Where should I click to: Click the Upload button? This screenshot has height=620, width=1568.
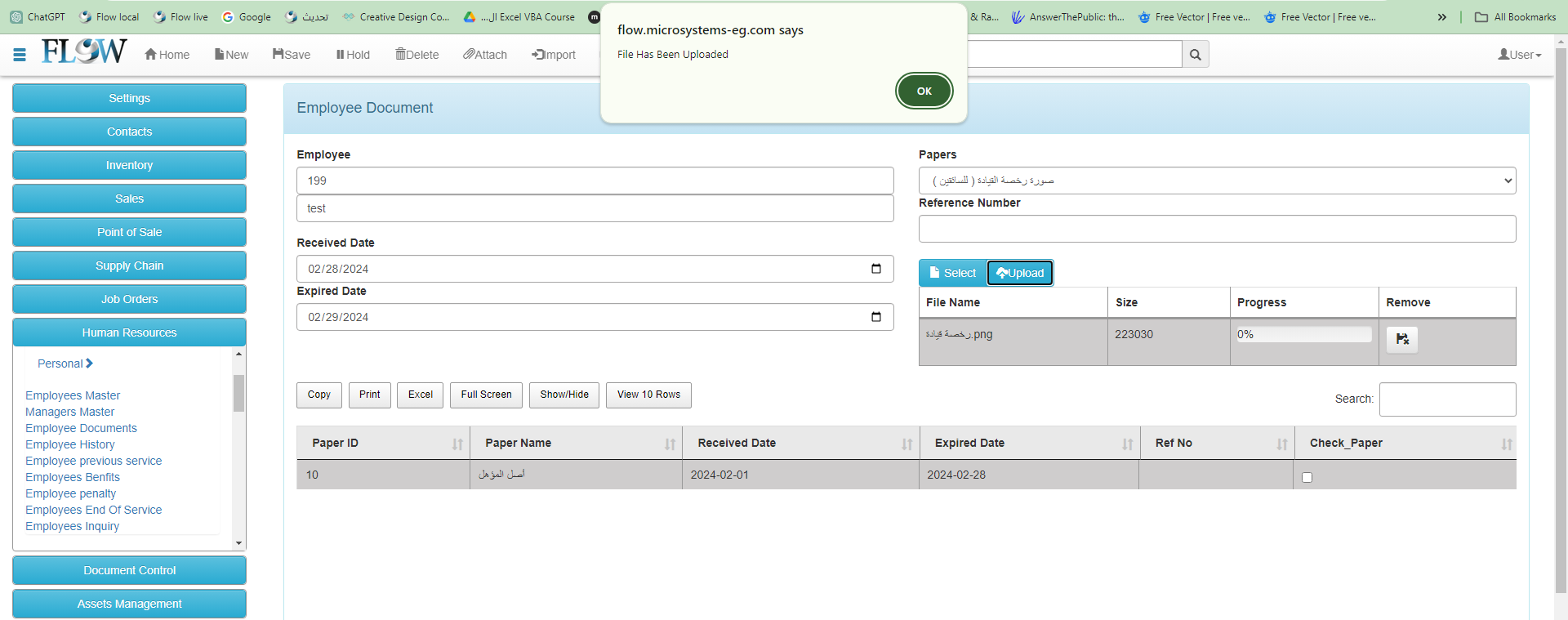(x=1020, y=273)
